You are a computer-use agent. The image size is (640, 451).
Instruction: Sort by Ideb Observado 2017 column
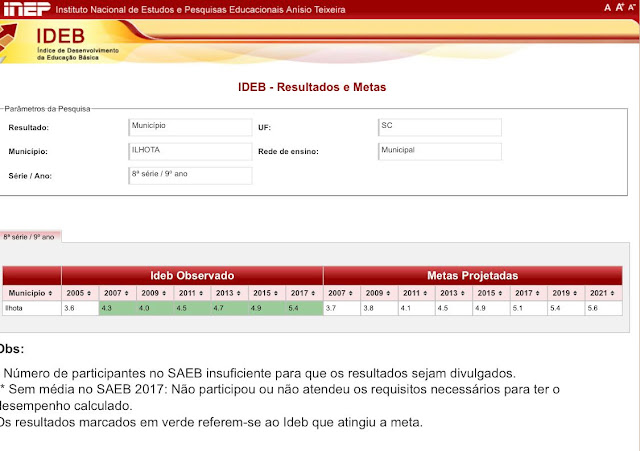[x=304, y=293]
